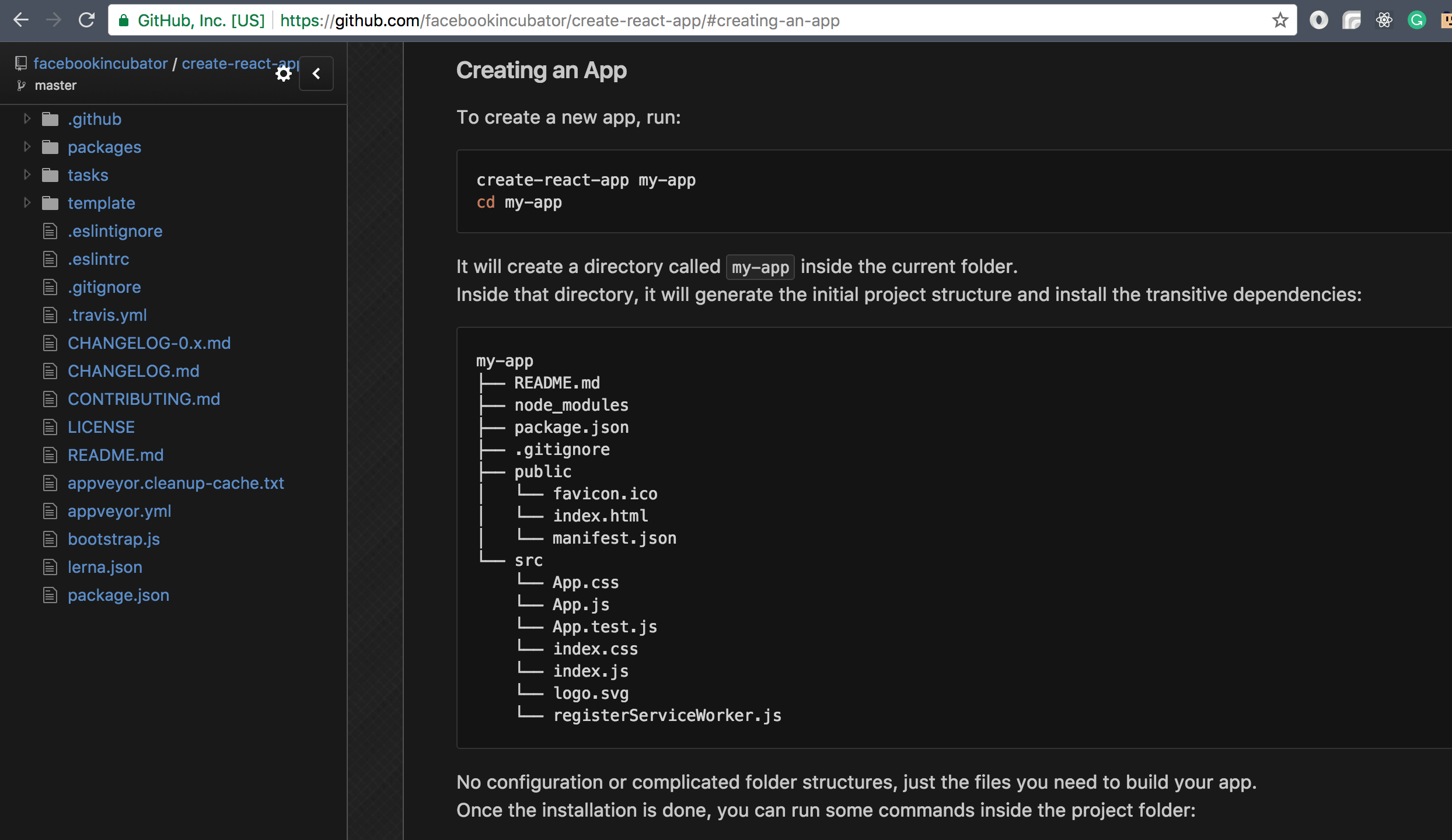Expand the packages folder arrow
The width and height of the screenshot is (1452, 840).
pyautogui.click(x=27, y=147)
